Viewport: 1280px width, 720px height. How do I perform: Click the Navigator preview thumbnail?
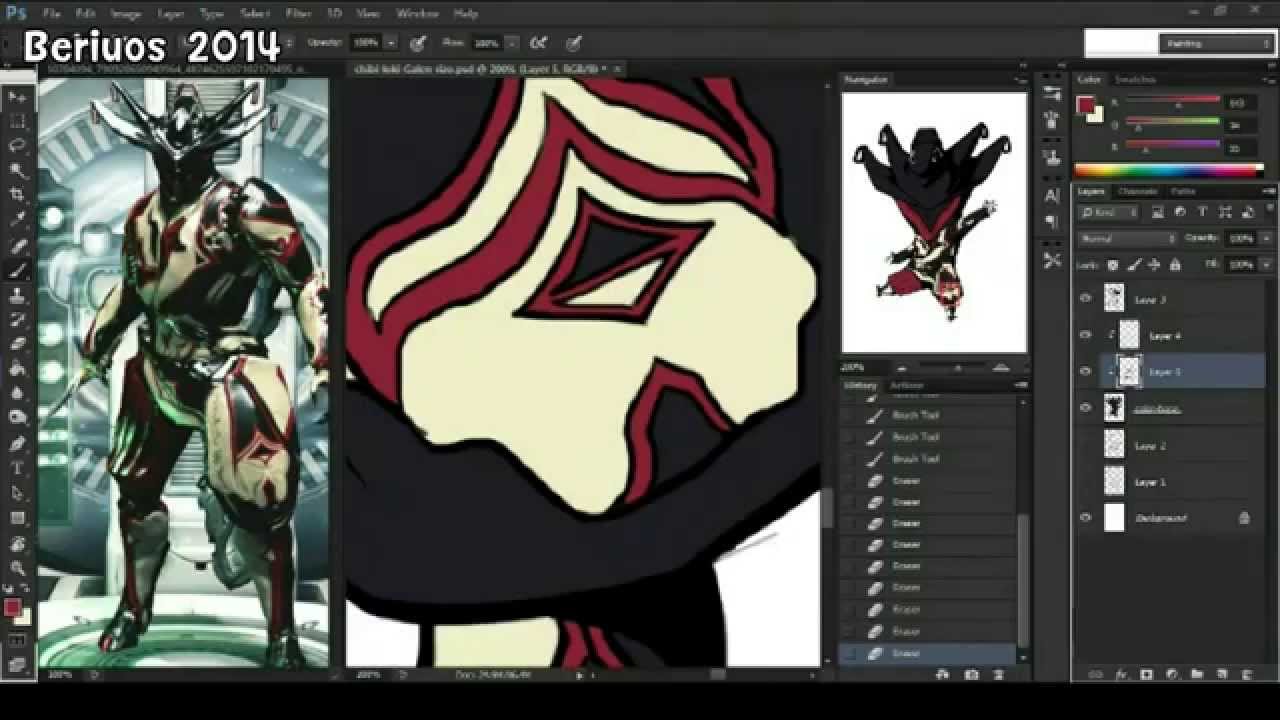(x=934, y=222)
